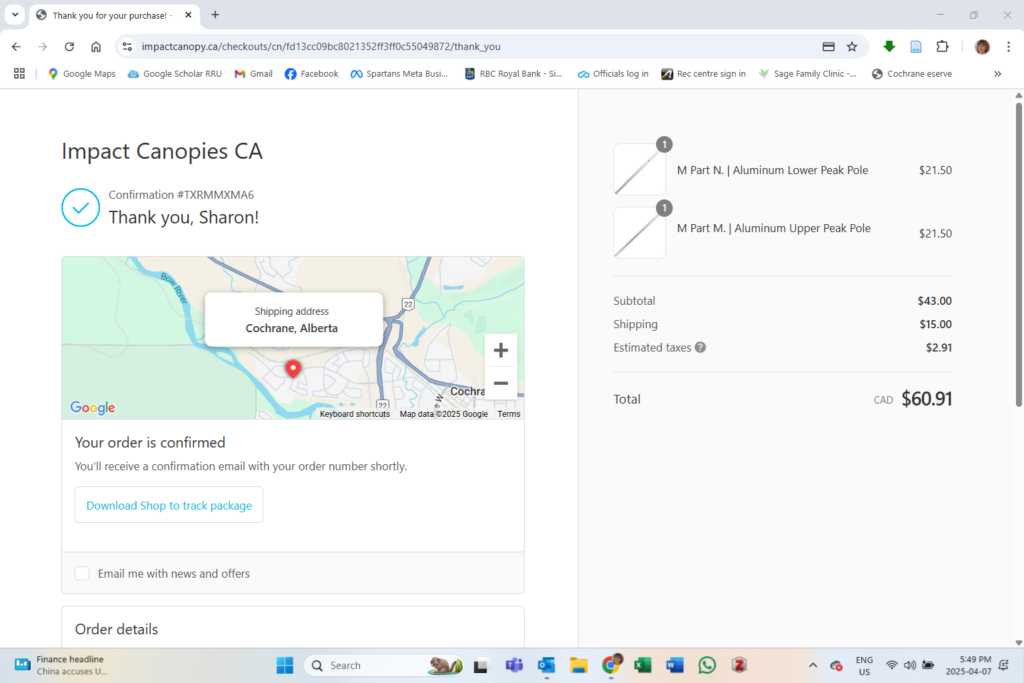This screenshot has height=683, width=1024.
Task: Open the RBC Royal Bank bookmark
Action: 513,74
